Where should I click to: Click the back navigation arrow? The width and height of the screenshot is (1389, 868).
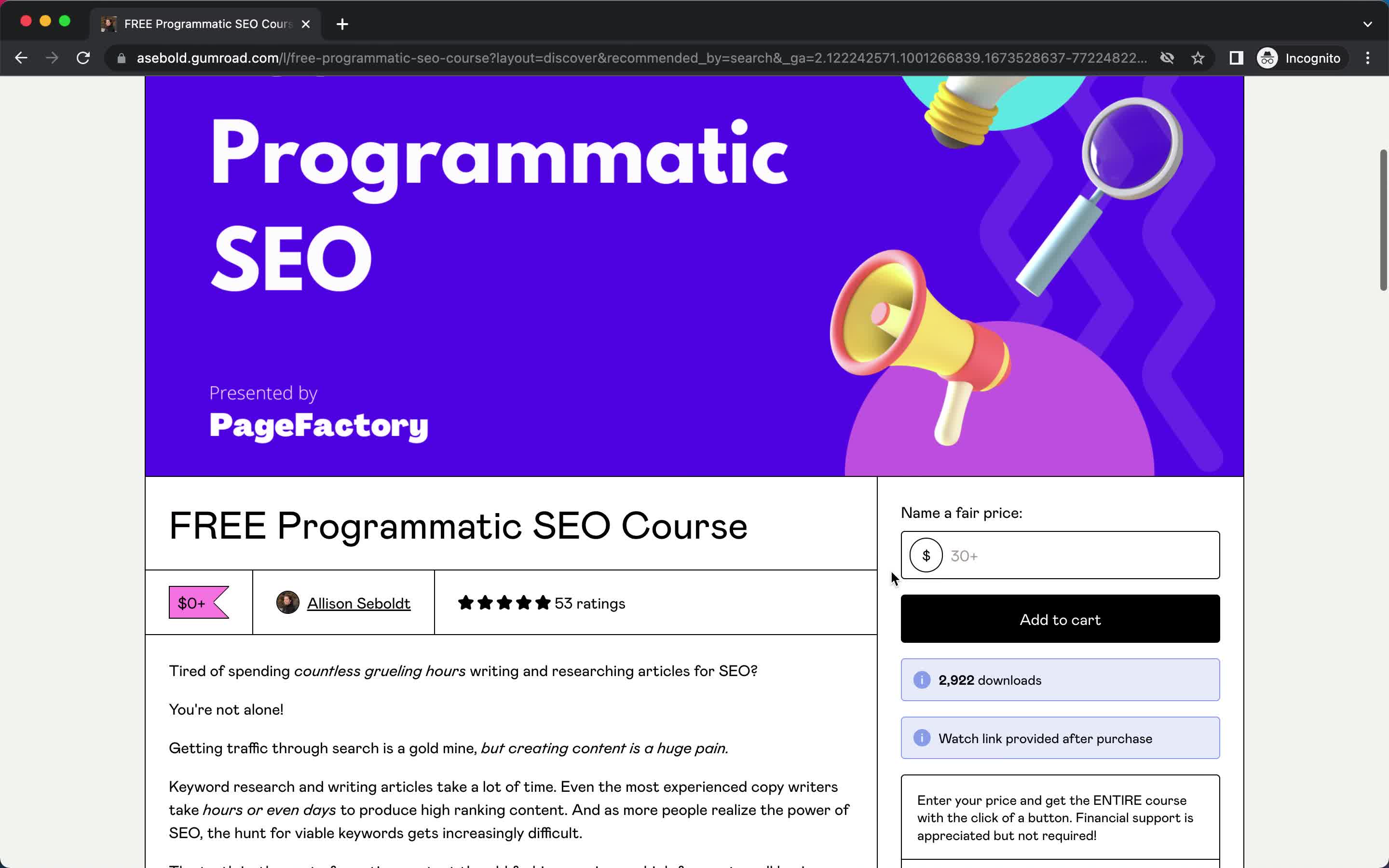point(22,58)
